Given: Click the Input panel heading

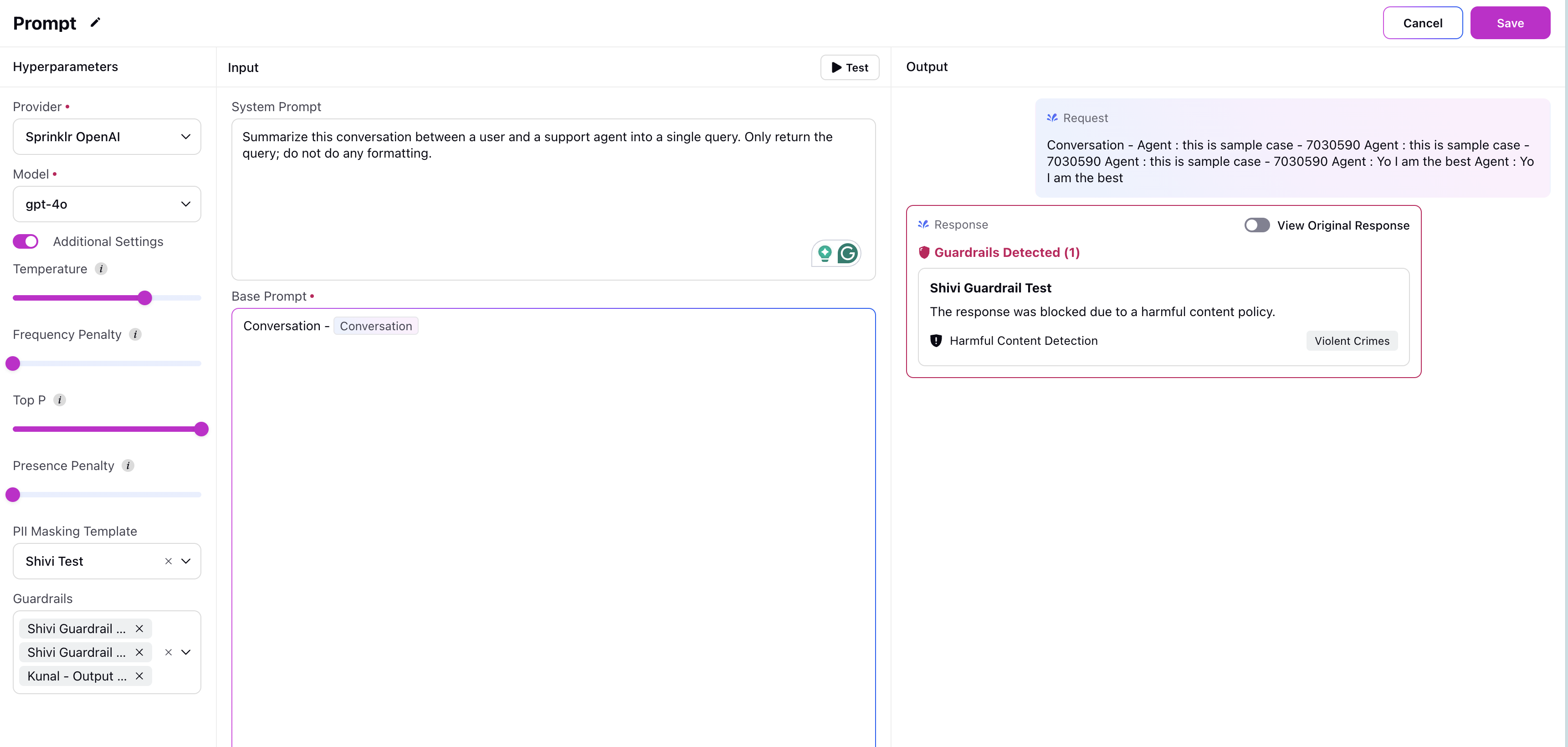Looking at the screenshot, I should coord(243,67).
